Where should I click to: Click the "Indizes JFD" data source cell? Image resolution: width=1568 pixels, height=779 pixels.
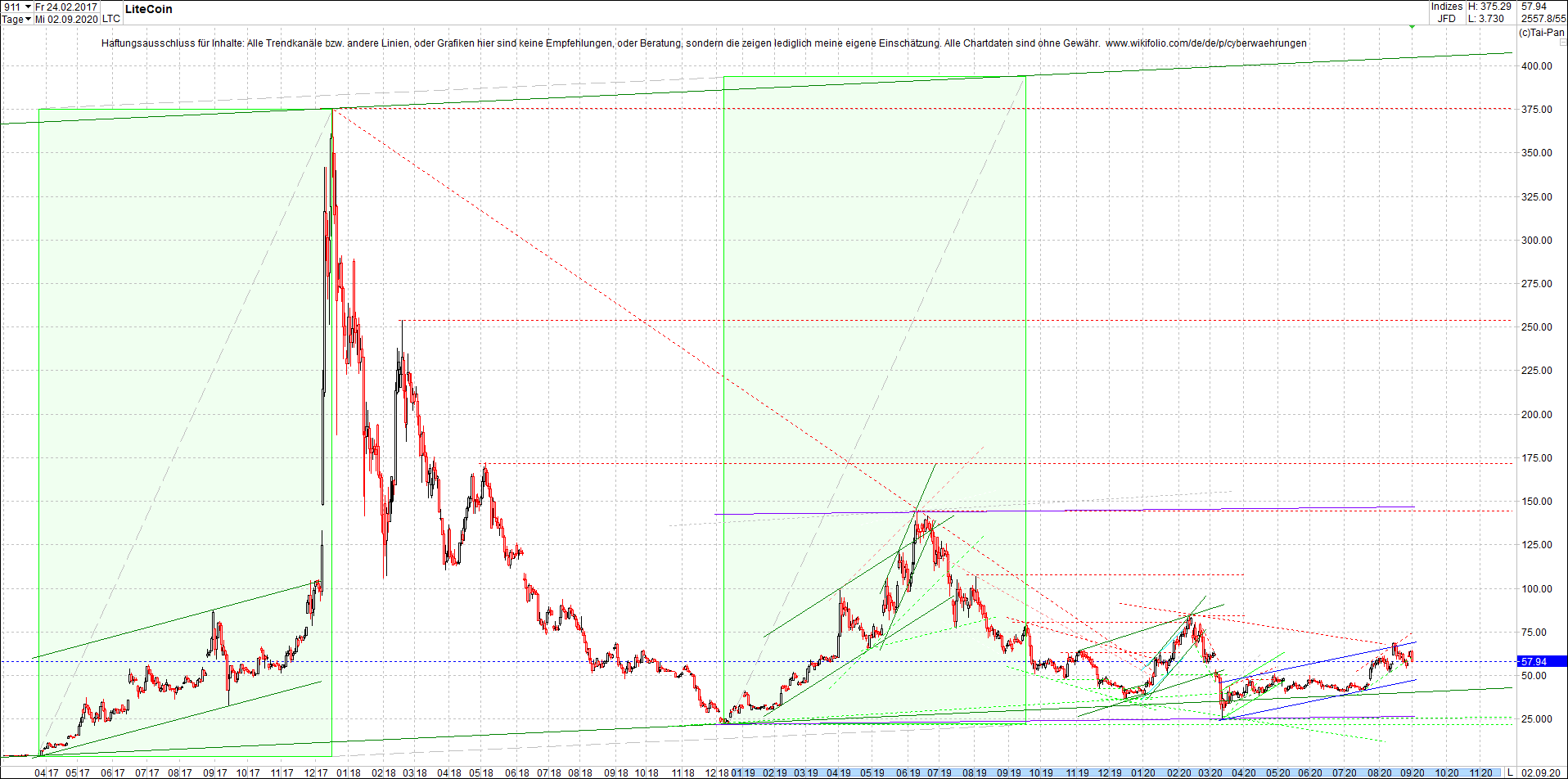1446,13
